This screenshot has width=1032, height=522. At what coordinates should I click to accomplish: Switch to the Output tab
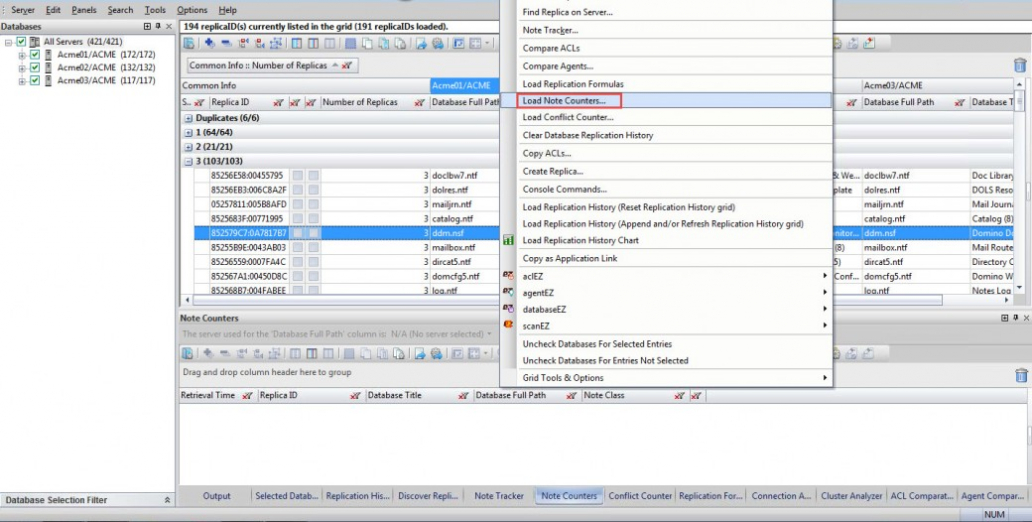[217, 496]
